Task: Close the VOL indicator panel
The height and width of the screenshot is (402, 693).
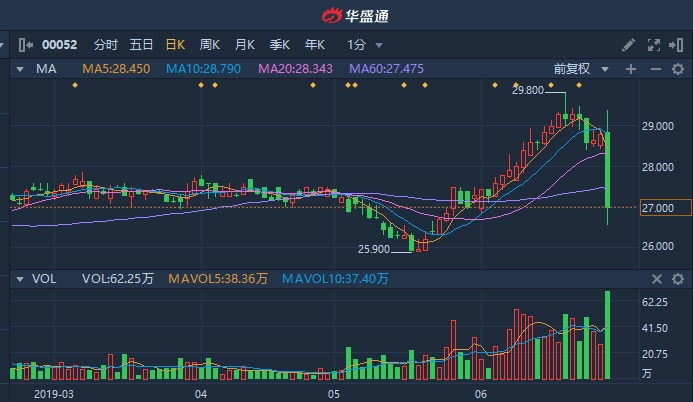Action: coord(656,279)
